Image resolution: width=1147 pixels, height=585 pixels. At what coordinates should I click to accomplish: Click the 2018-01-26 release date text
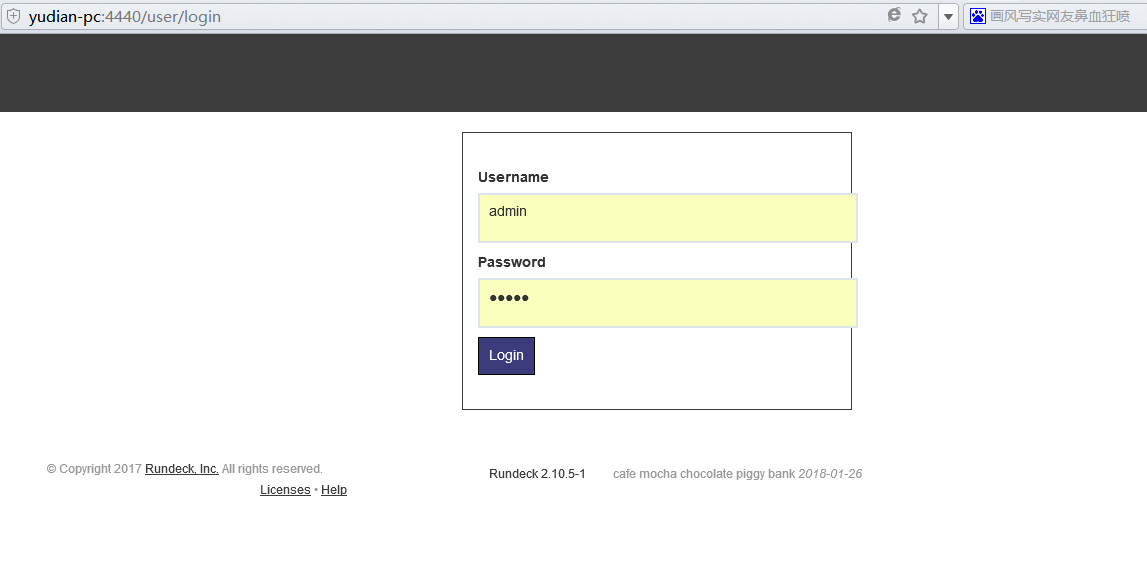[830, 474]
